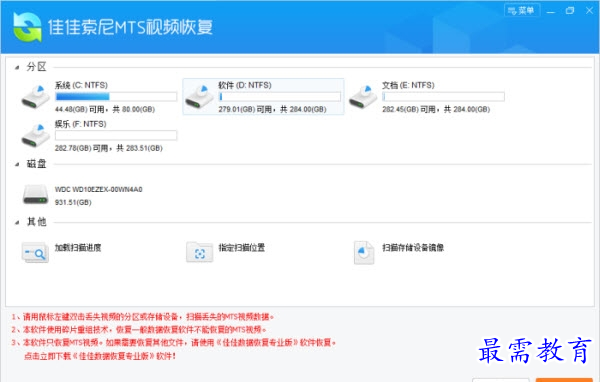Select the 软件 (D: NTFS) drive icon
The height and width of the screenshot is (382, 600).
199,97
